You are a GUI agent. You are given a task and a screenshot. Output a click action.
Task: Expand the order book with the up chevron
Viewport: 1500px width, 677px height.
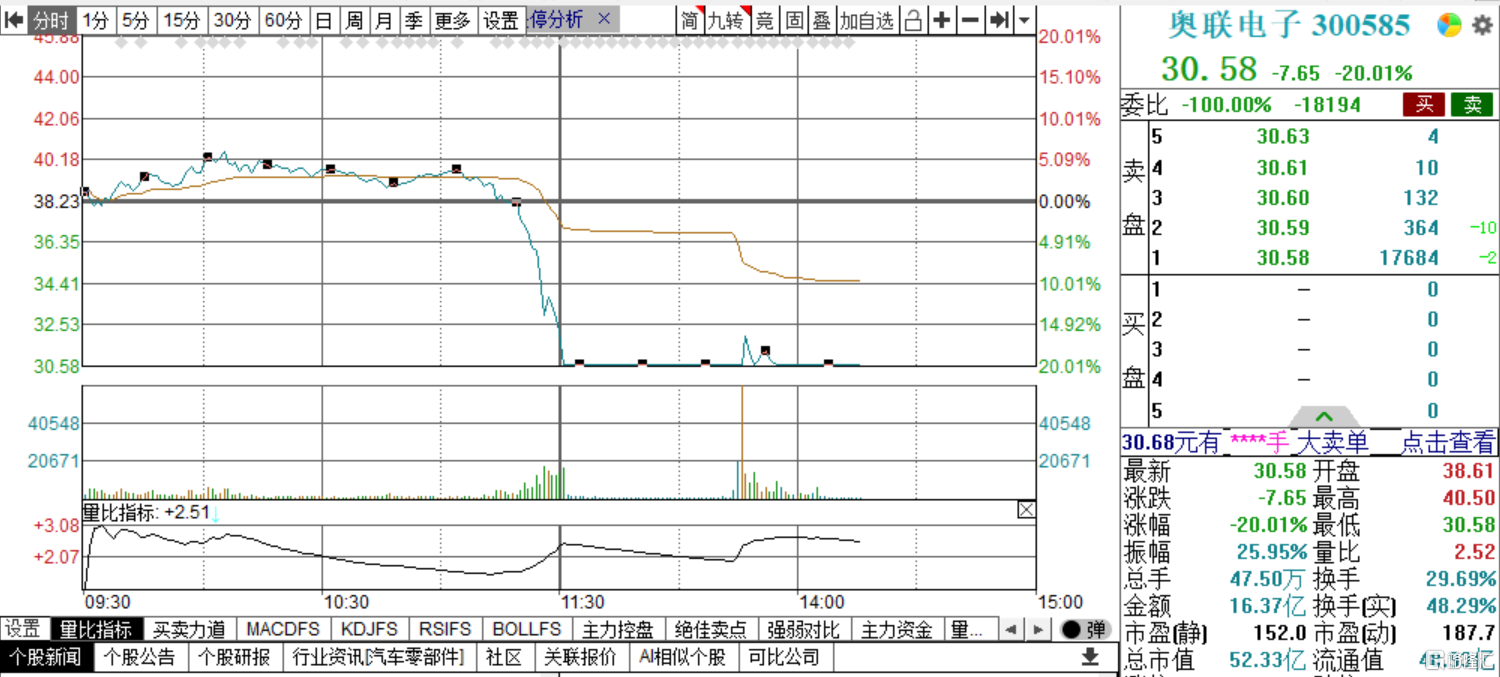point(1324,416)
